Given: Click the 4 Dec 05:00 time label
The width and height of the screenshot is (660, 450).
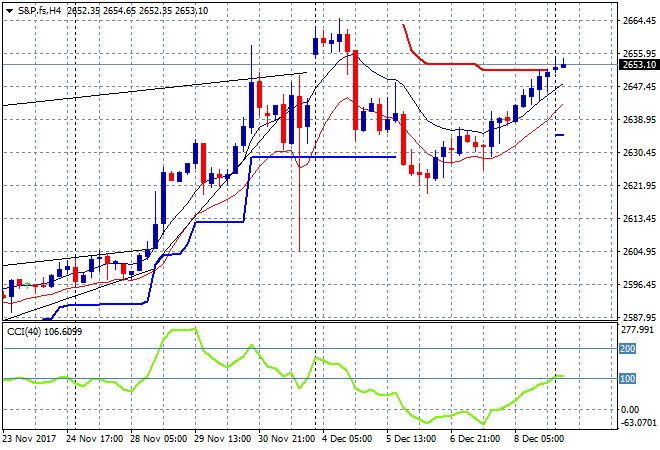Looking at the screenshot, I should tap(347, 439).
